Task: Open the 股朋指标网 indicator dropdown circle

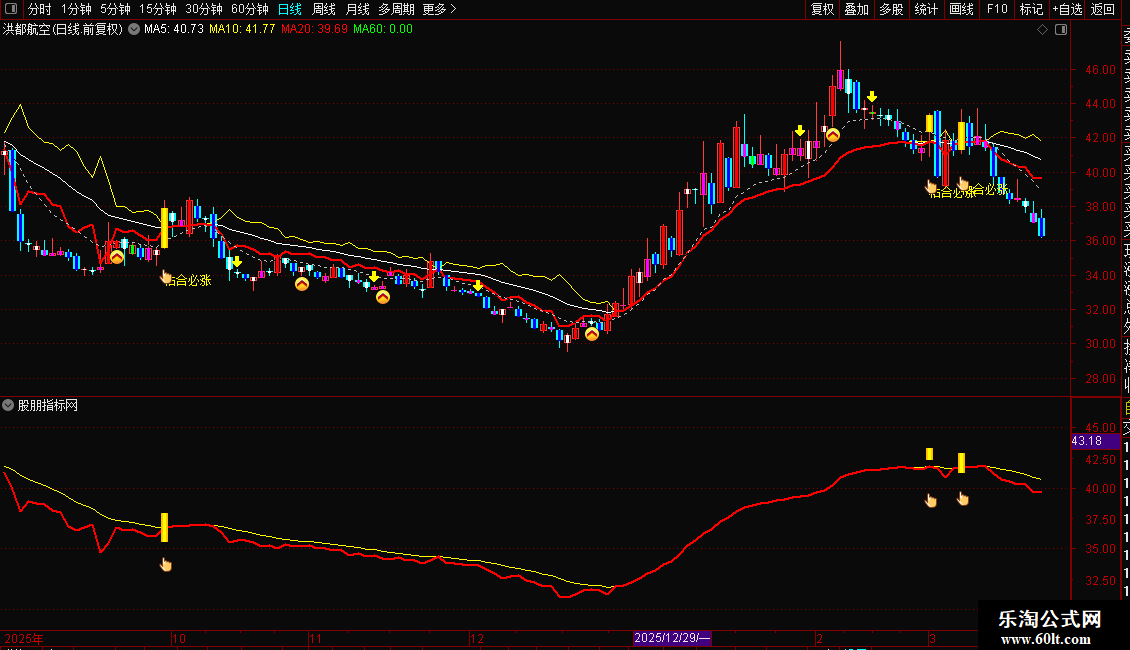Action: [8, 406]
